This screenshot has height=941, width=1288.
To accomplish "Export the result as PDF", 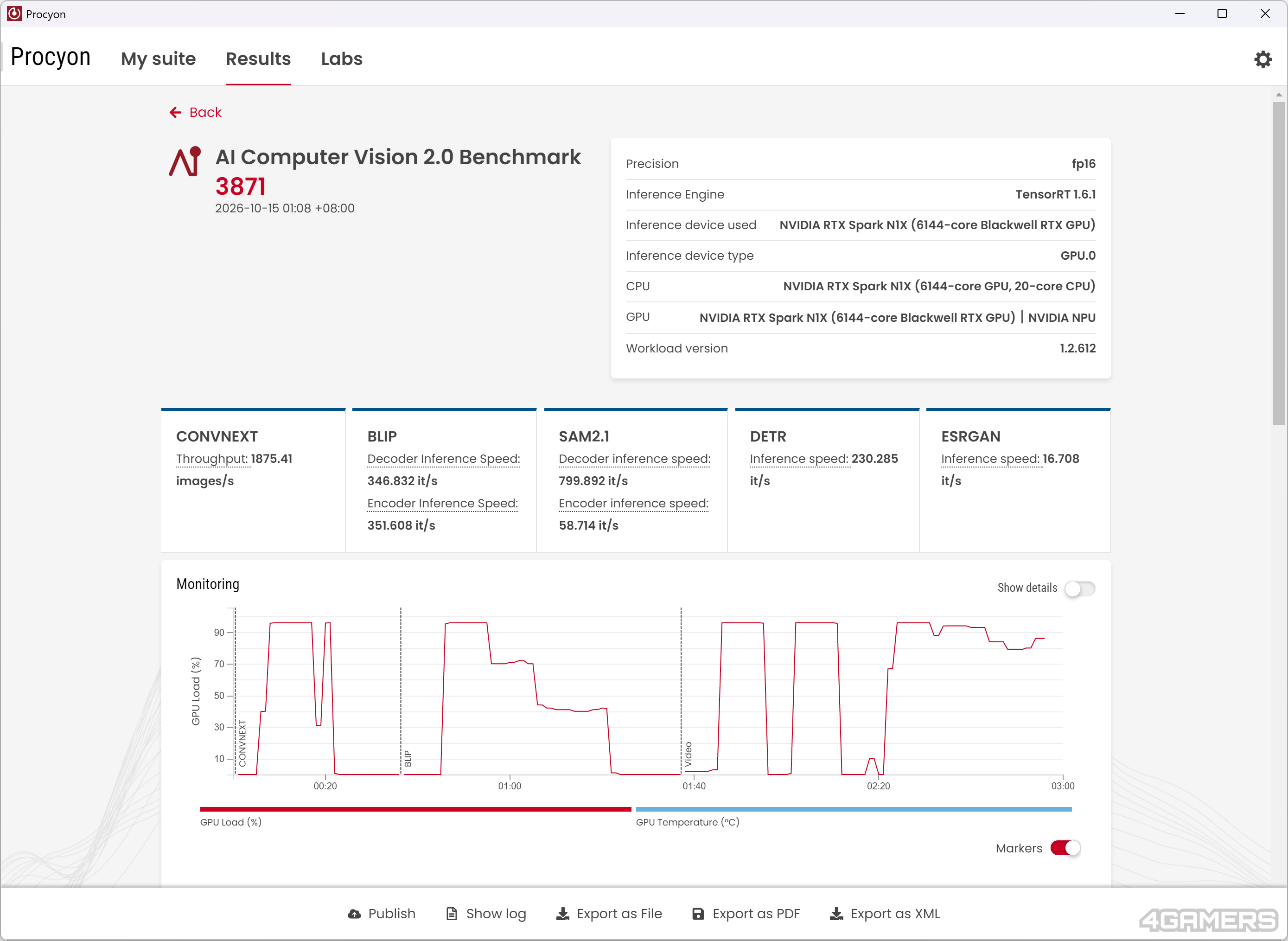I will click(756, 914).
